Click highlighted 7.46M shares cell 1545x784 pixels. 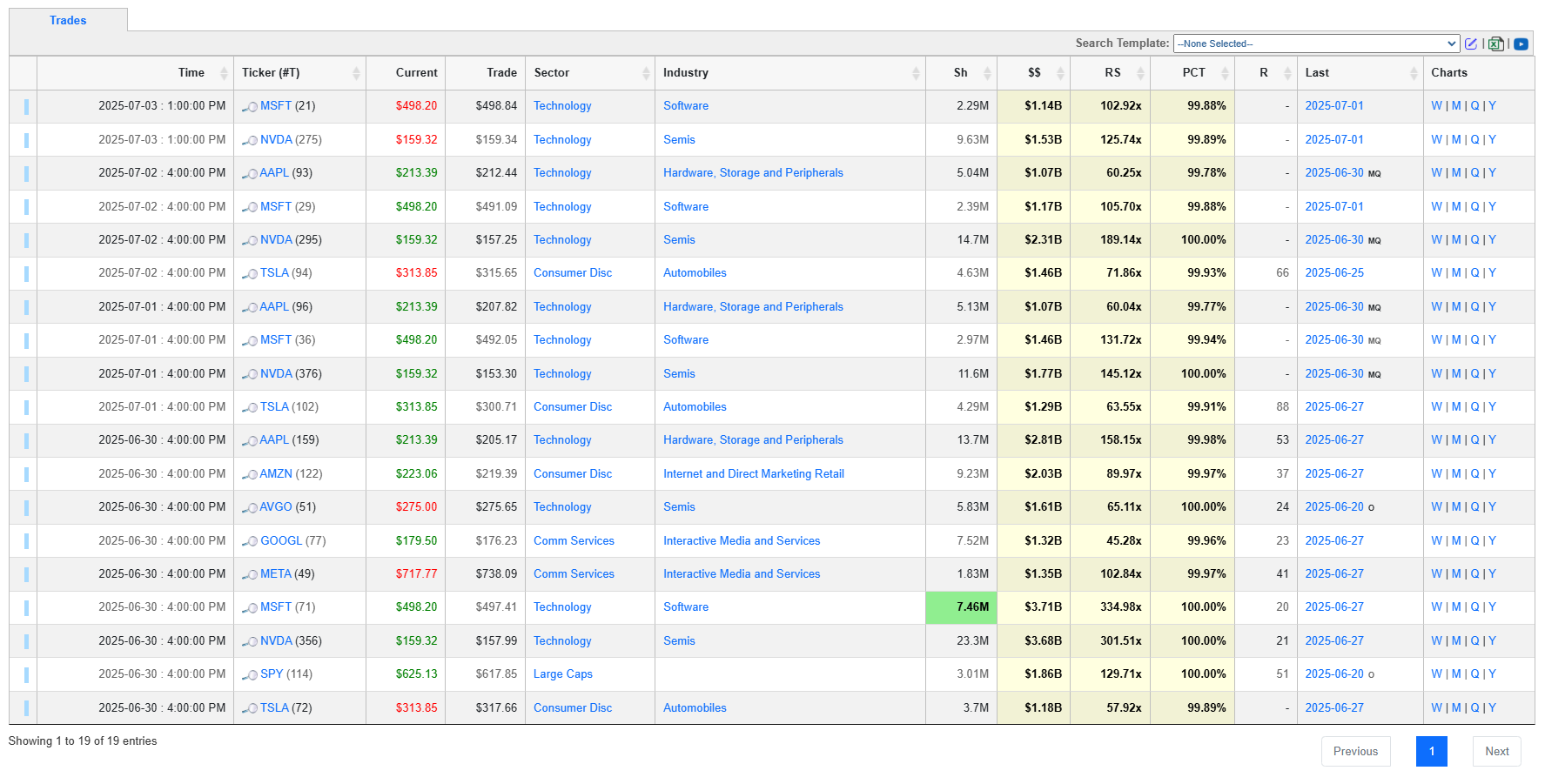pos(961,607)
